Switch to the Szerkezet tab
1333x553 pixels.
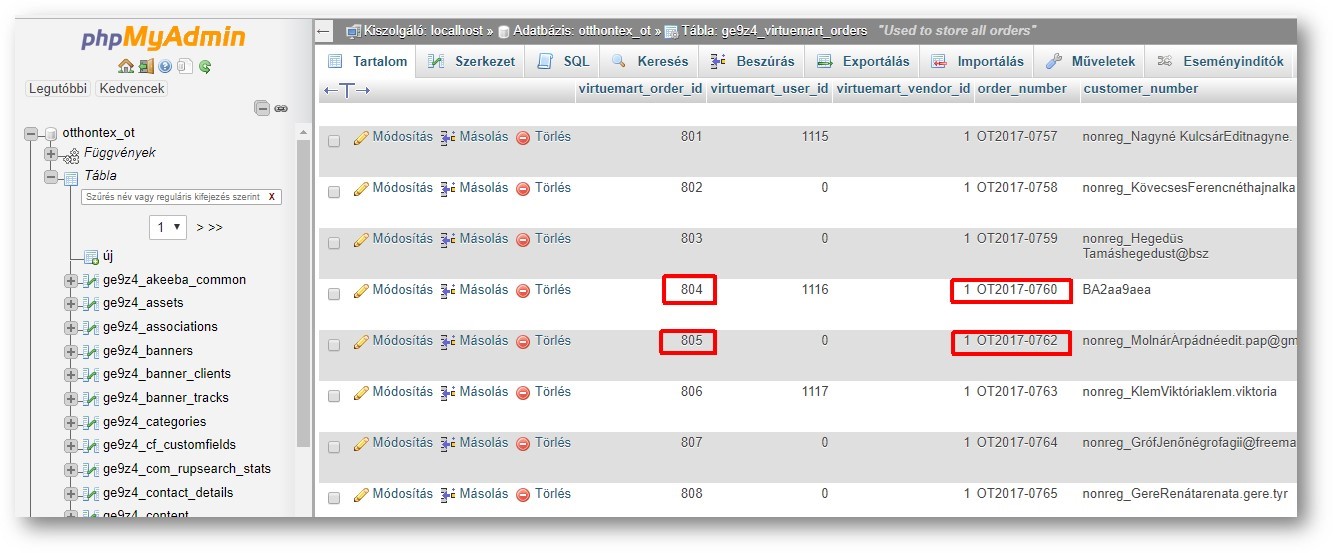pyautogui.click(x=472, y=62)
